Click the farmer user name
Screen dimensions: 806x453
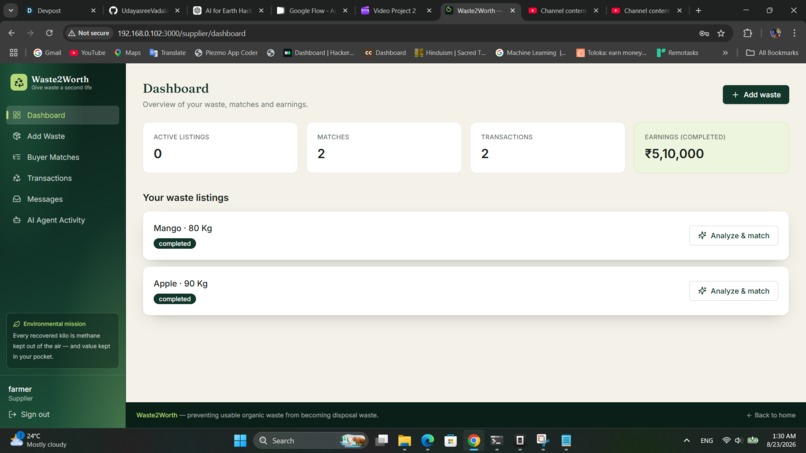coord(20,389)
